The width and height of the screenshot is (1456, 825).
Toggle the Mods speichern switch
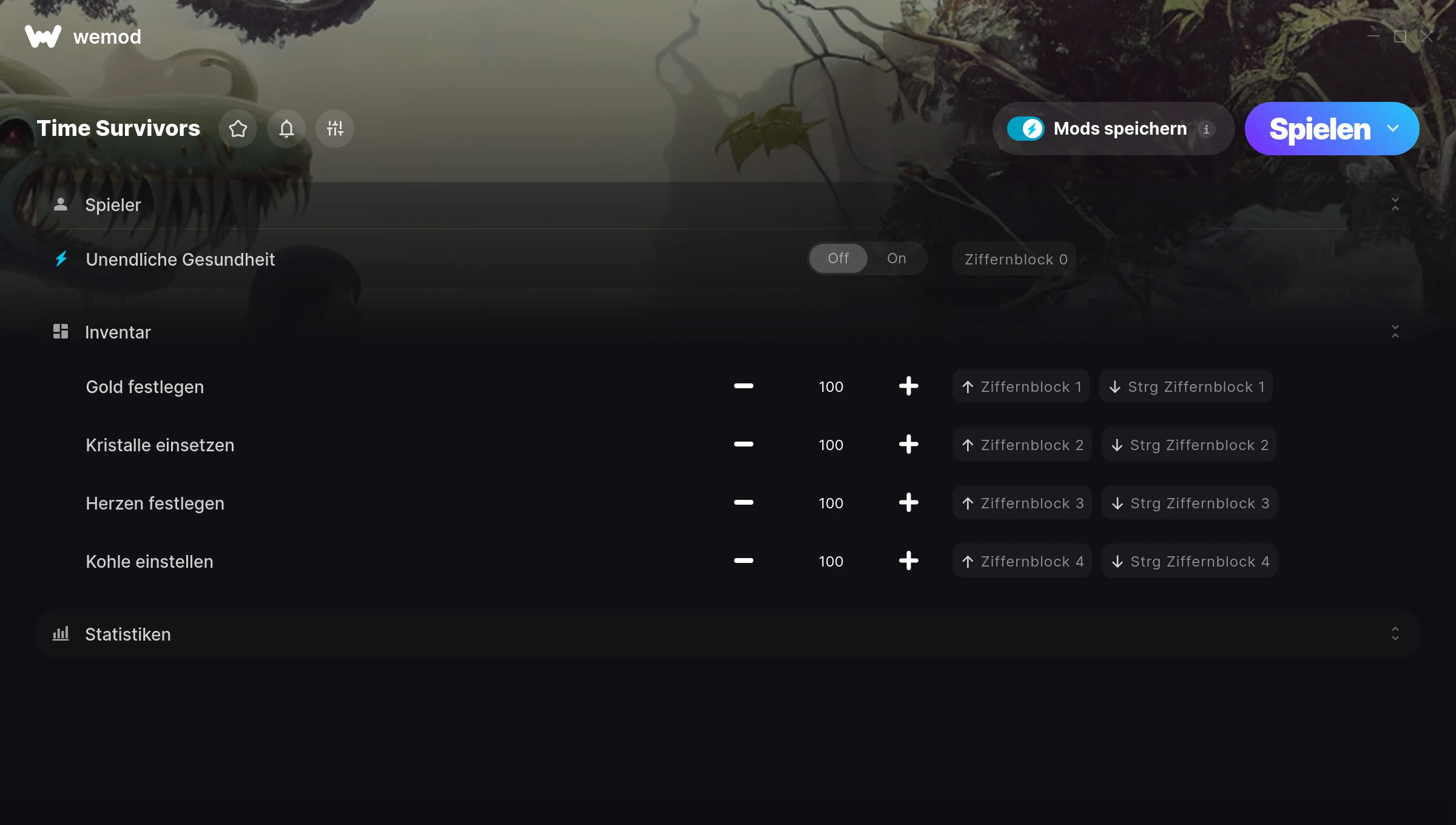click(1026, 129)
